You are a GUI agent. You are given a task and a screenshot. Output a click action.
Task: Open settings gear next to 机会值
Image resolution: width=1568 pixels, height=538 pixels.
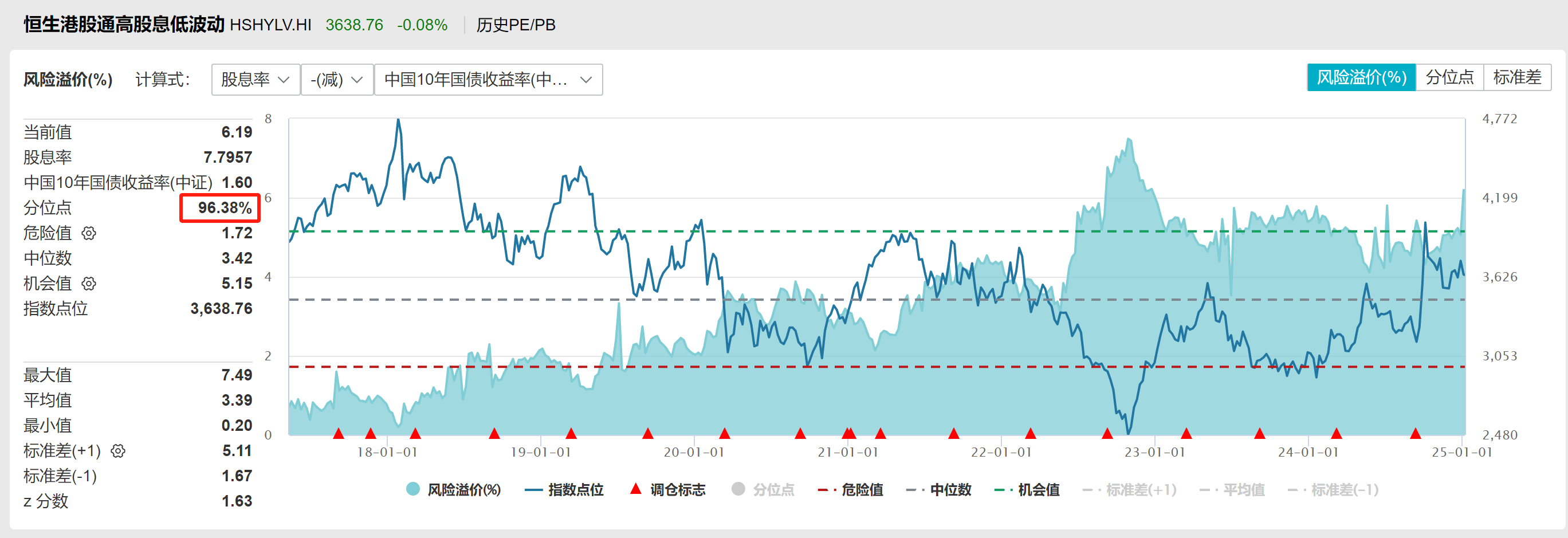click(89, 284)
